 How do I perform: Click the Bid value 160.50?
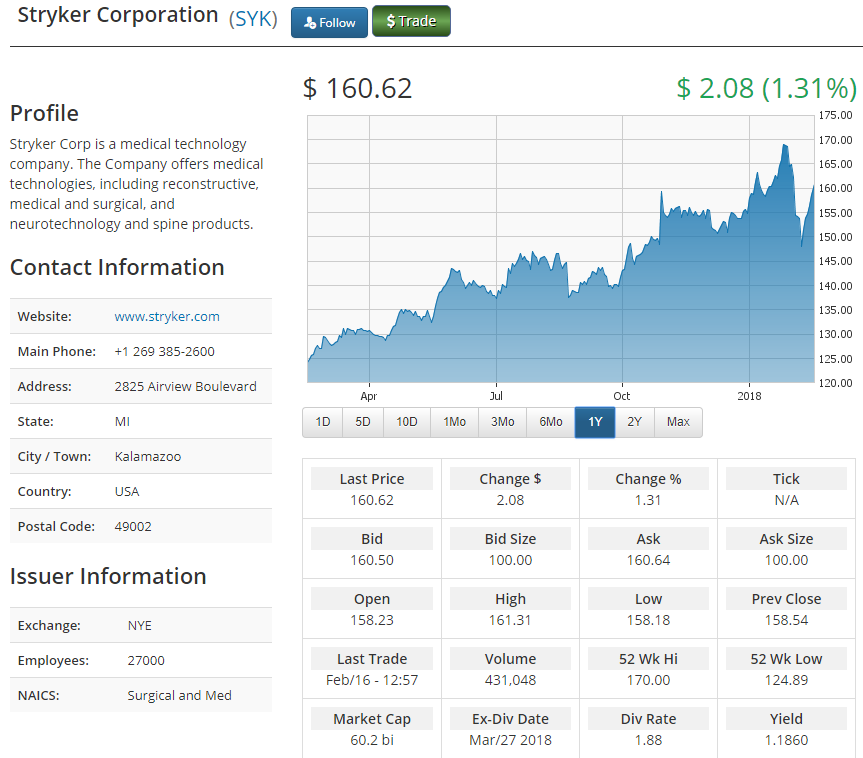click(x=372, y=560)
